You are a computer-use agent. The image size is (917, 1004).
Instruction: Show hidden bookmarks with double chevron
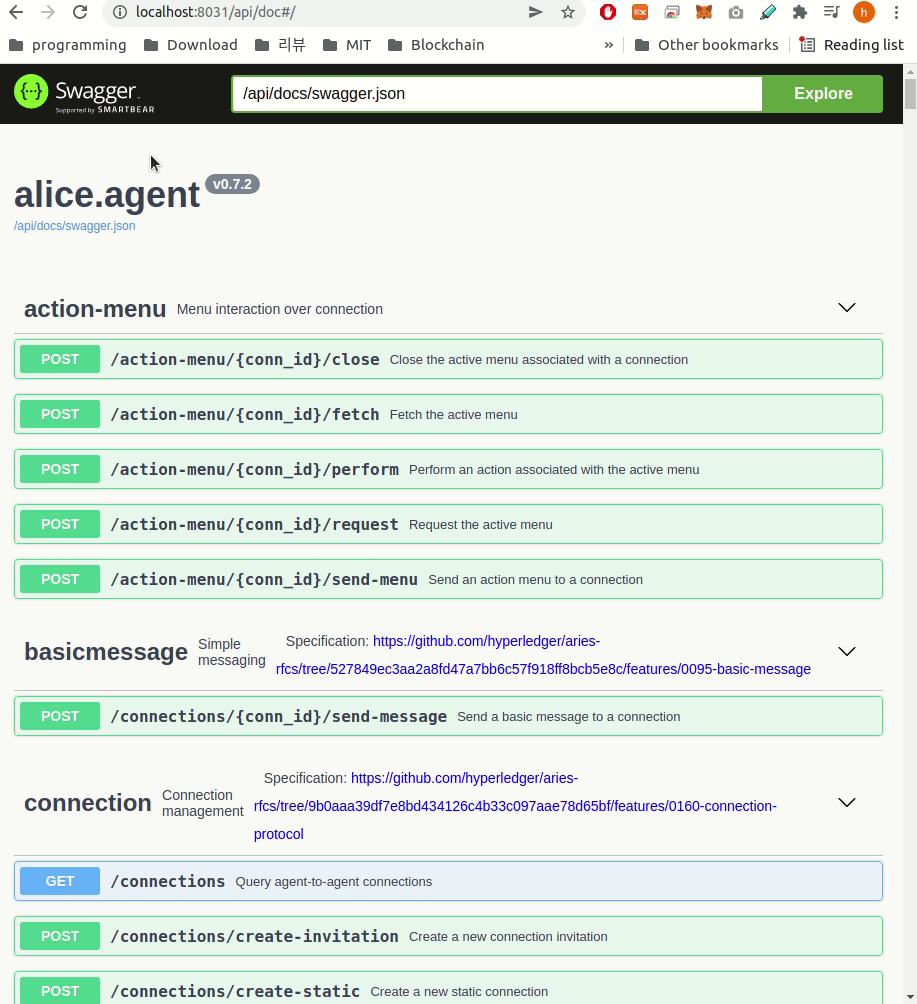pos(608,45)
